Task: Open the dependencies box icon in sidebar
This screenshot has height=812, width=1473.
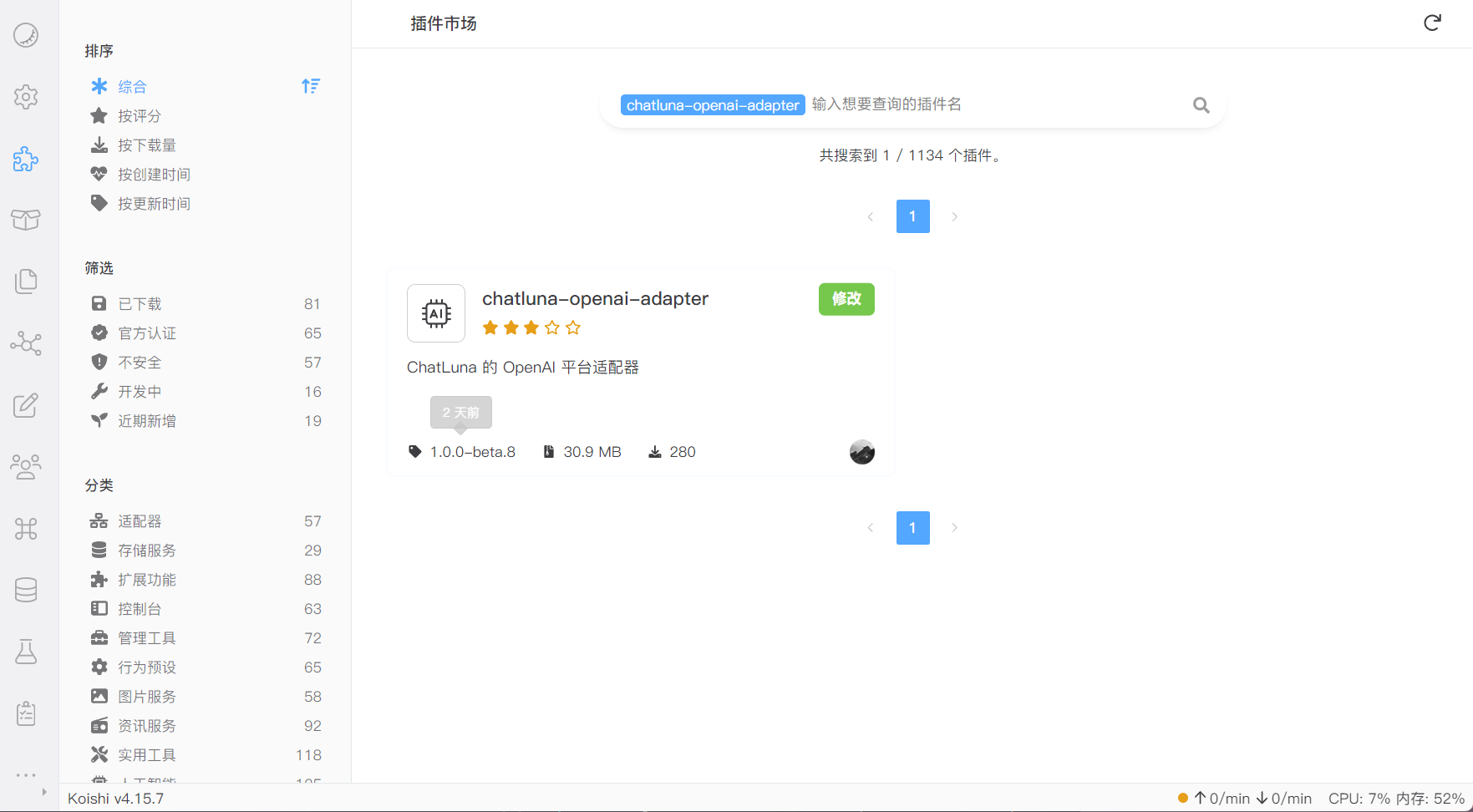Action: (26, 220)
